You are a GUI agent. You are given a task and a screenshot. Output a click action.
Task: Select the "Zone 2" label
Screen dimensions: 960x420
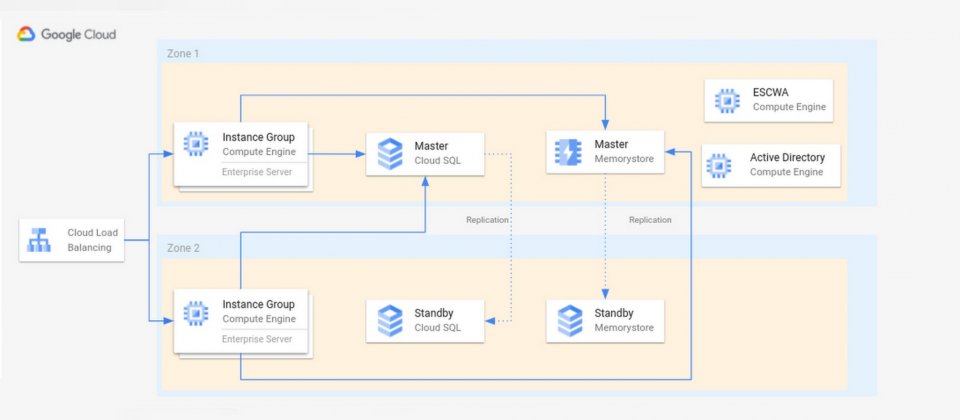[182, 248]
